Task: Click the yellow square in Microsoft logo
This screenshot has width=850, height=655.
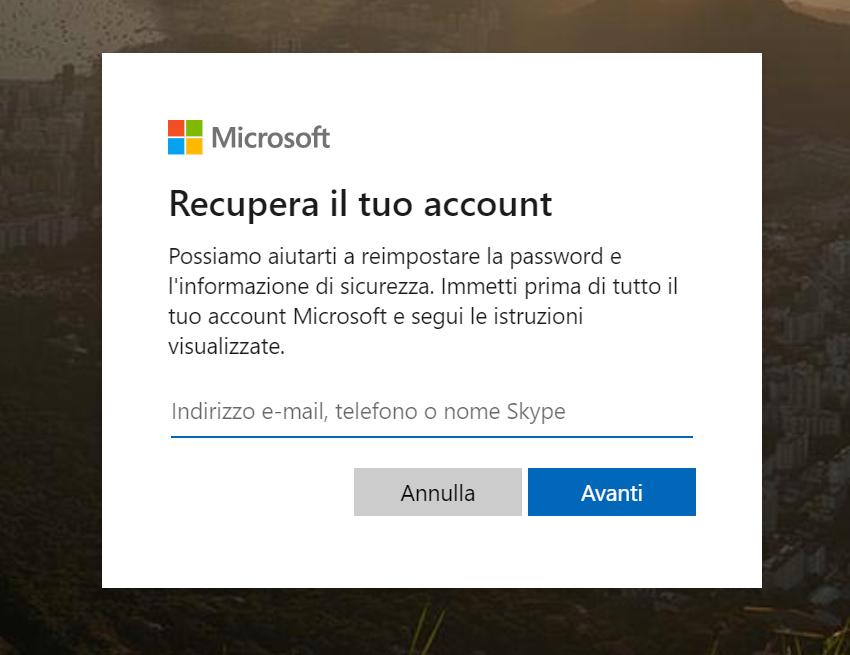Action: coord(194,146)
